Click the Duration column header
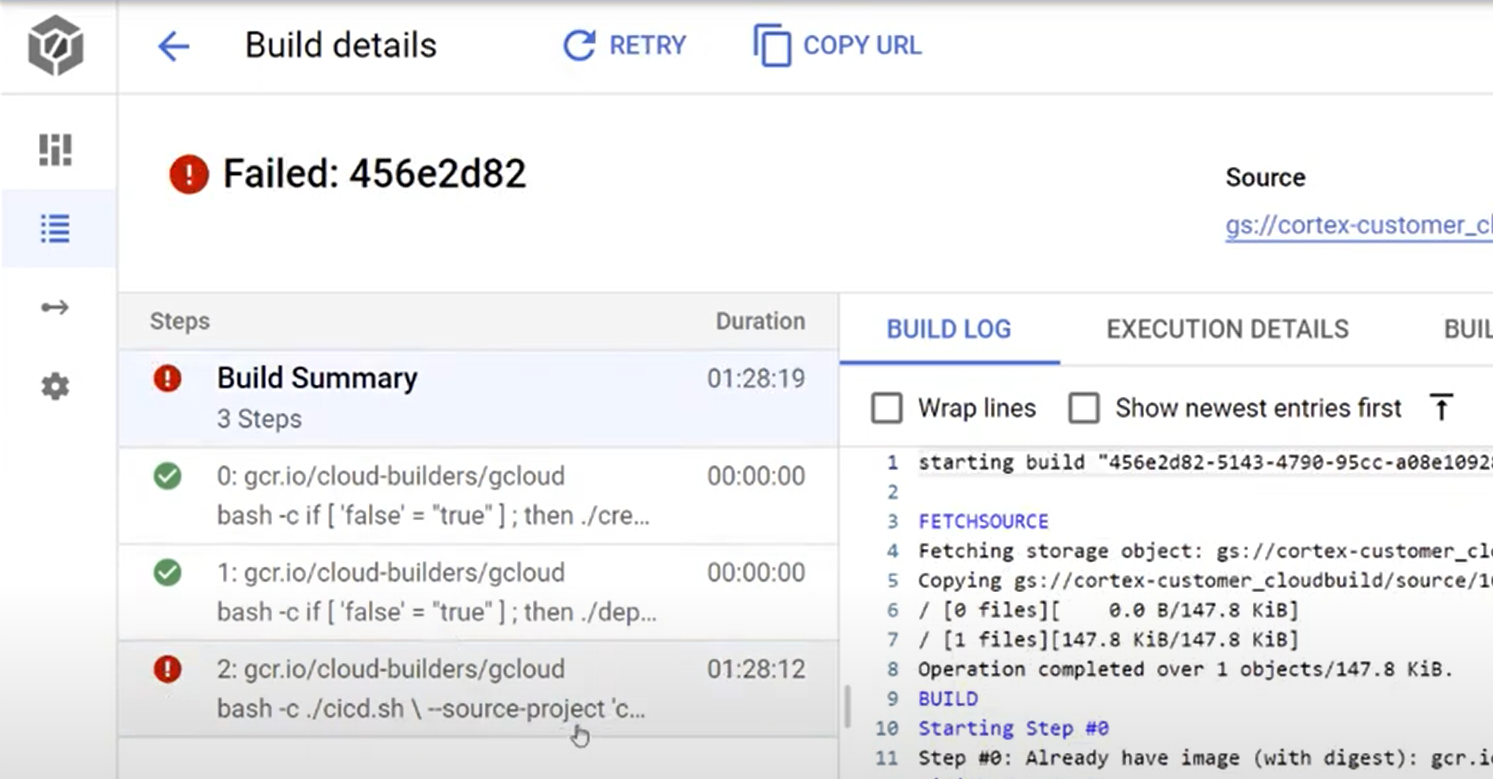The width and height of the screenshot is (1493, 779). pos(760,321)
